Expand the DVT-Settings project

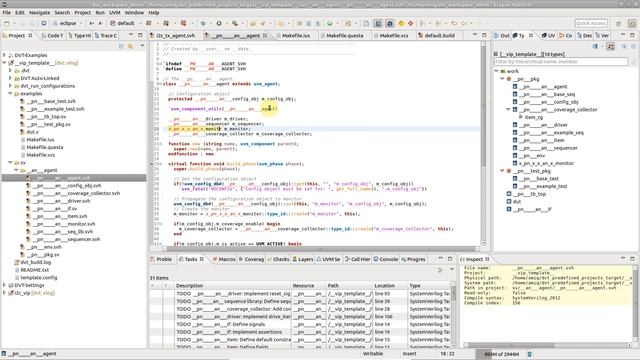pos(4,285)
